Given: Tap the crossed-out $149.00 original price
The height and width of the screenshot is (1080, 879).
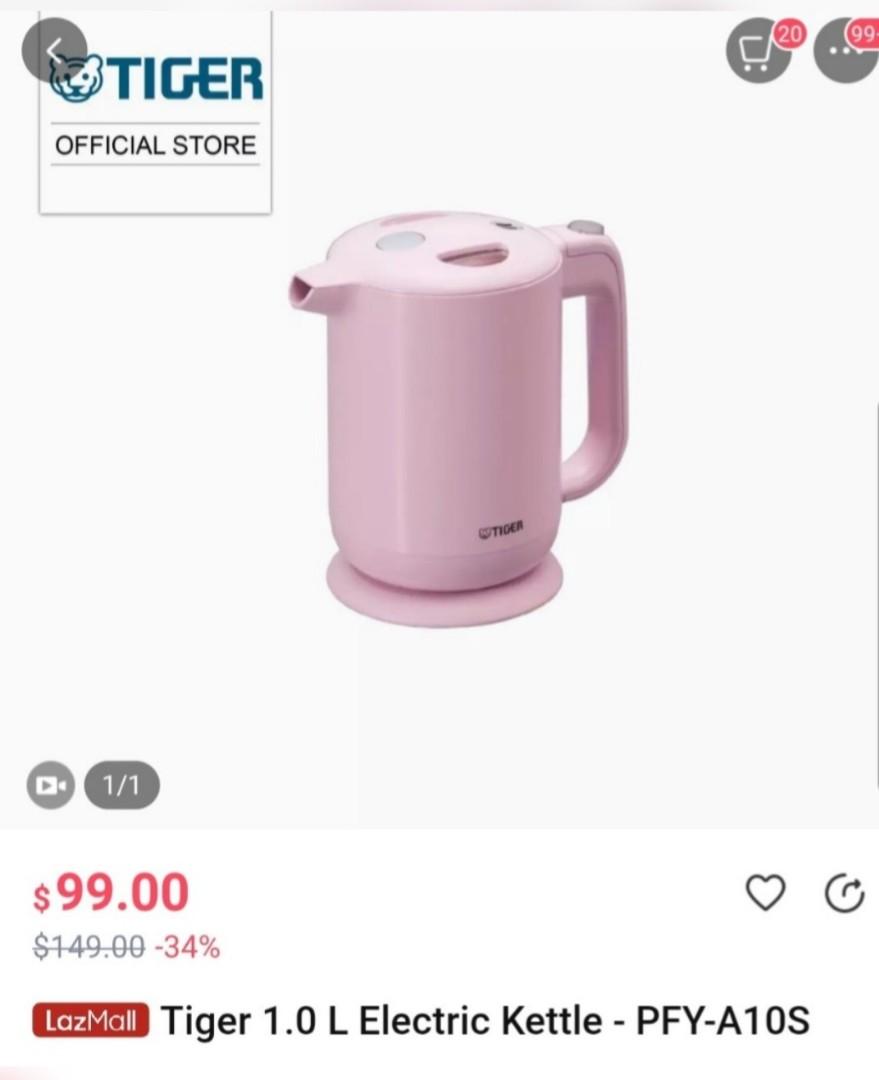Looking at the screenshot, I should pos(89,946).
